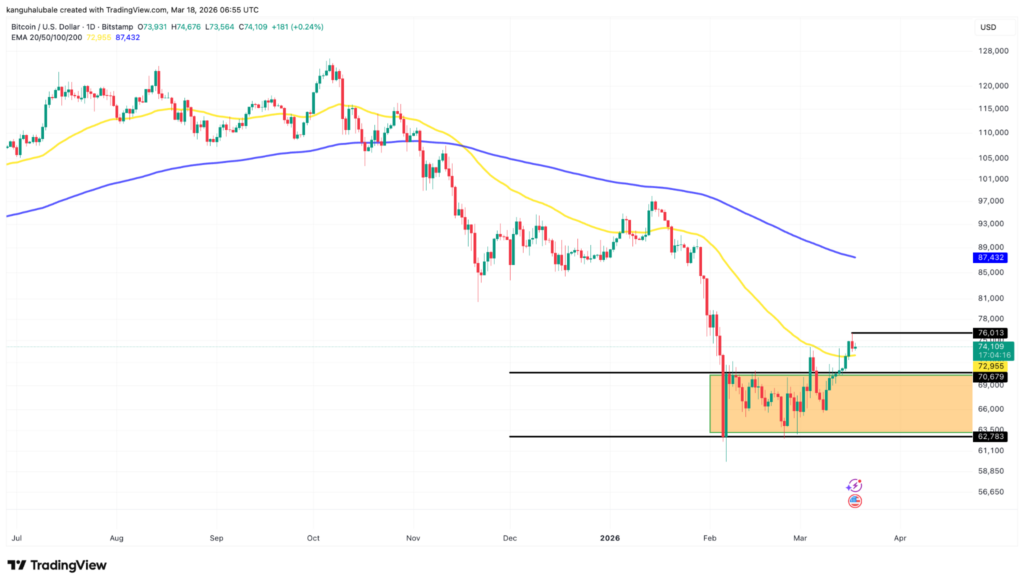
Task: Click the US flag economic event icon
Action: 855,500
